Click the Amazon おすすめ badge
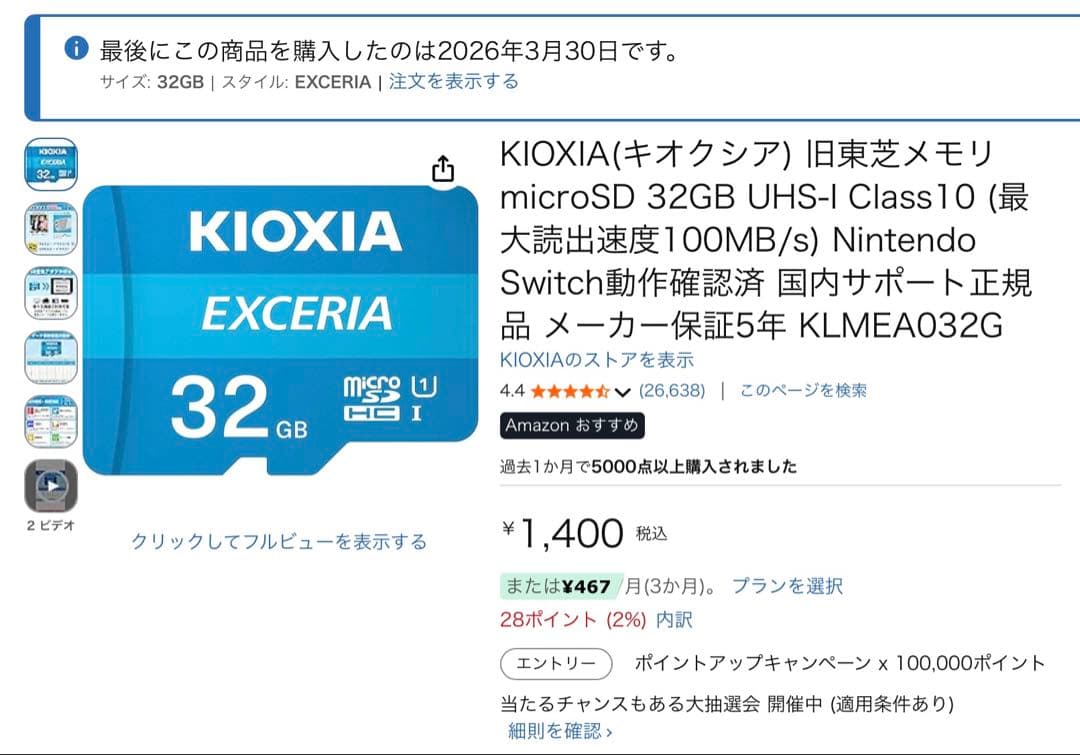The height and width of the screenshot is (755, 1080). click(571, 424)
